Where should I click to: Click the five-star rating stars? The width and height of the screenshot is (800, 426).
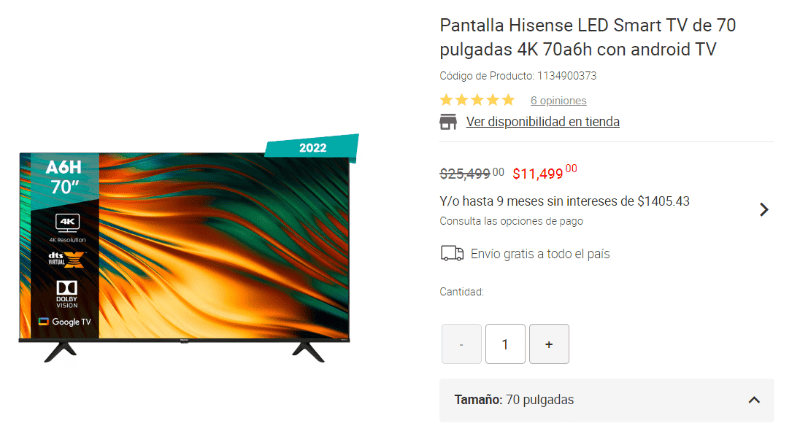477,100
